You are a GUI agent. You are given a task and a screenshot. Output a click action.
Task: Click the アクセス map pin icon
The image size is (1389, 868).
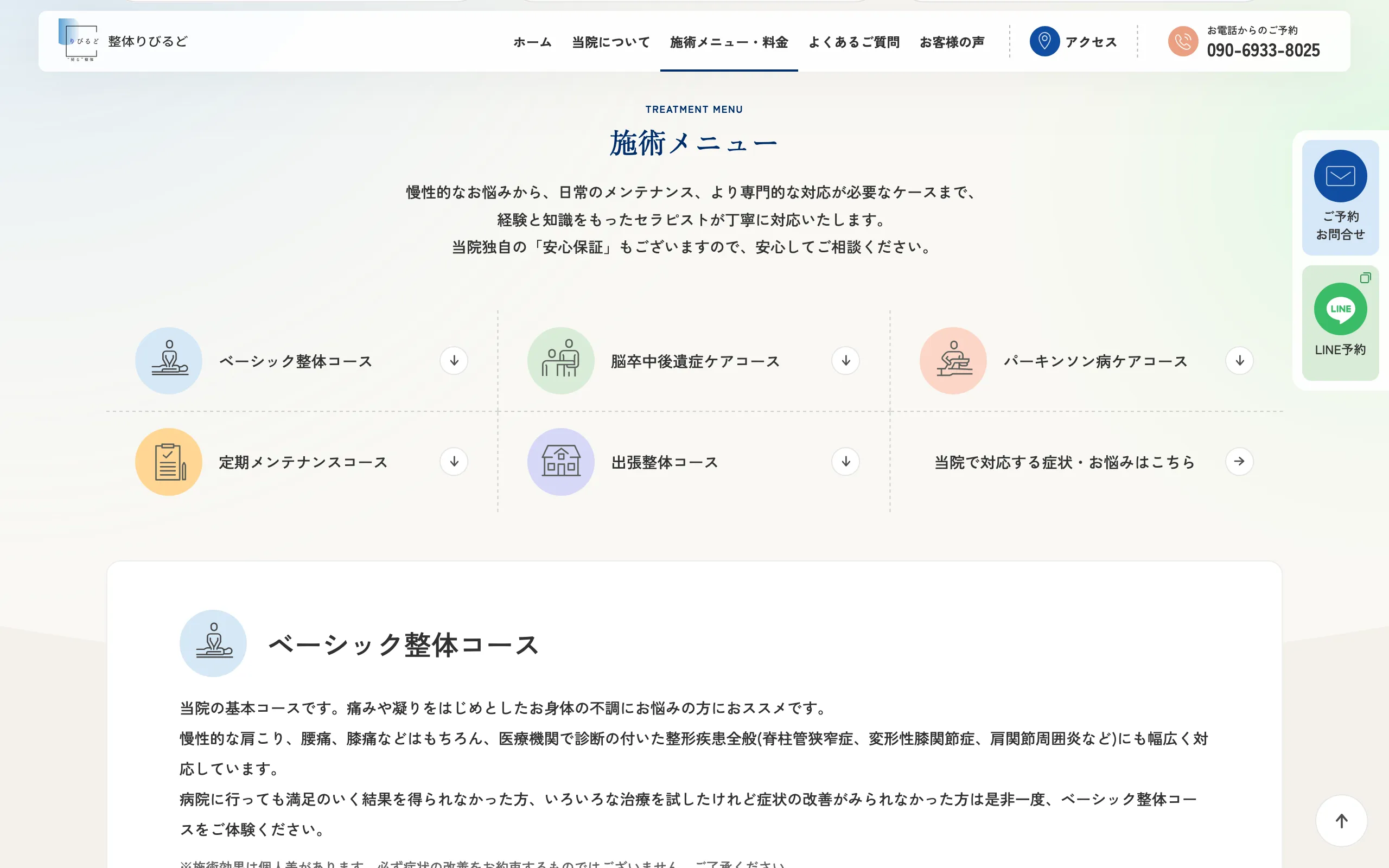[x=1044, y=41]
